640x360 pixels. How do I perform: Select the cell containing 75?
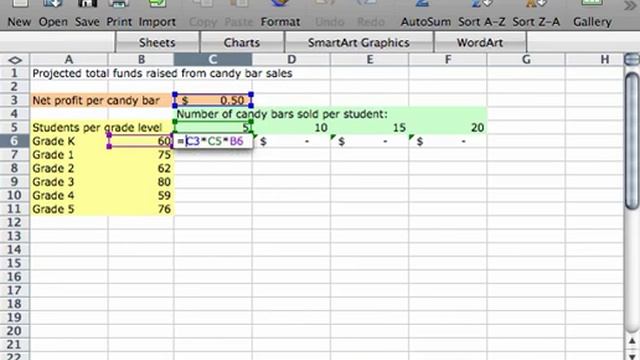tap(141, 155)
